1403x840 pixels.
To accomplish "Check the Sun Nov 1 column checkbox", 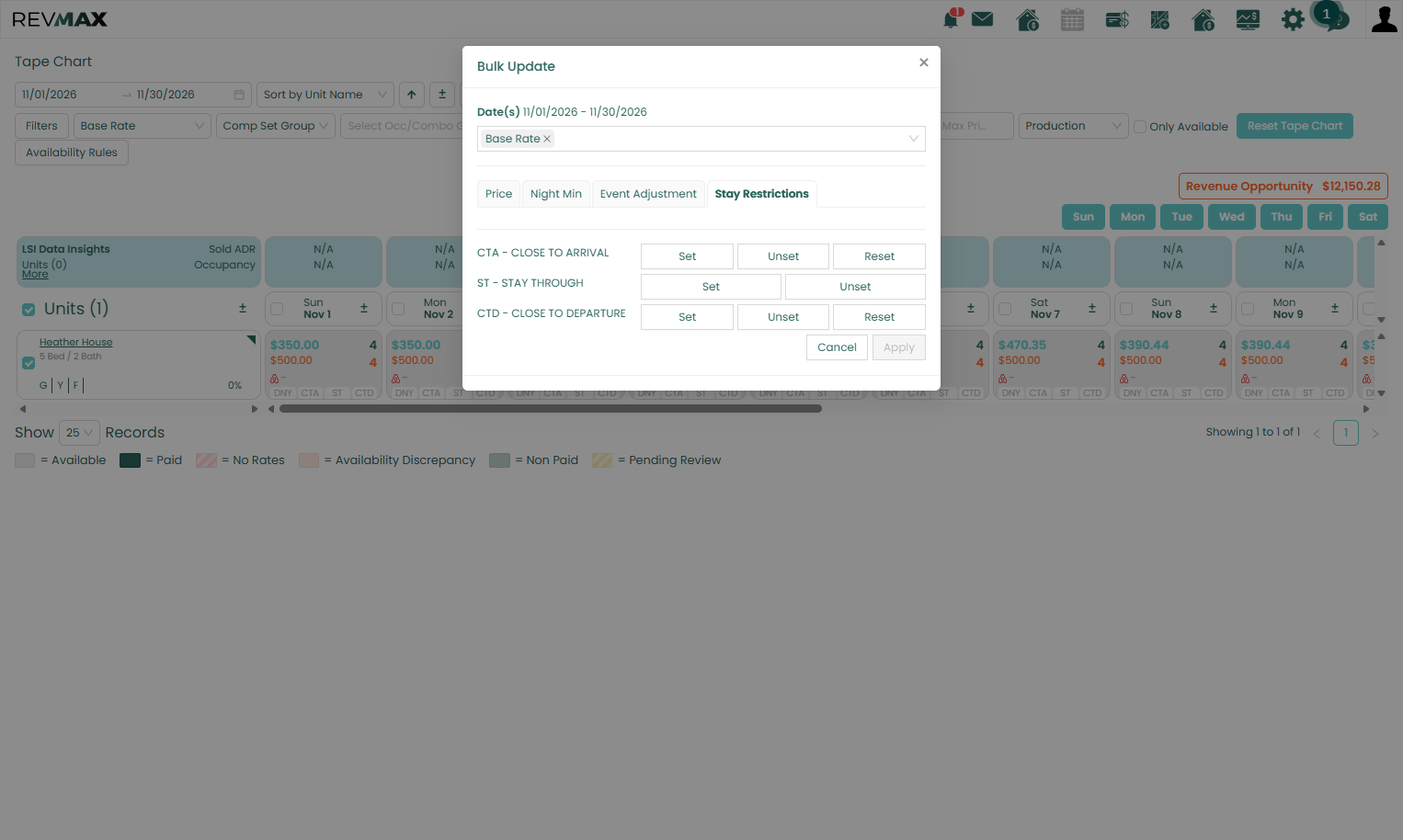I will click(277, 309).
